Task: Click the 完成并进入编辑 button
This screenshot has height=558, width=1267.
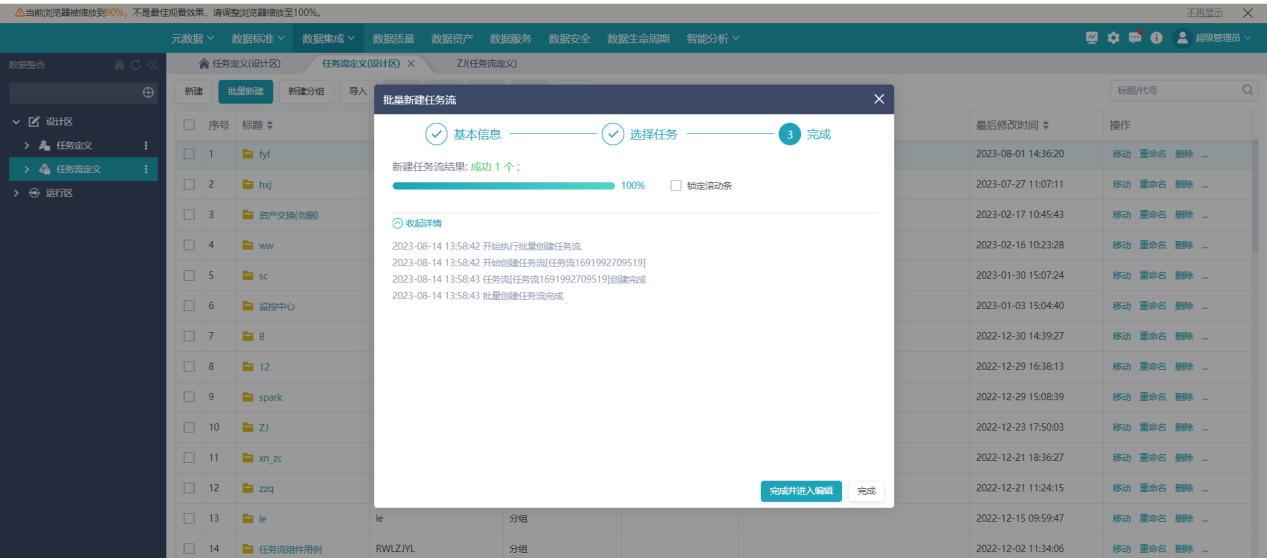Action: [800, 491]
